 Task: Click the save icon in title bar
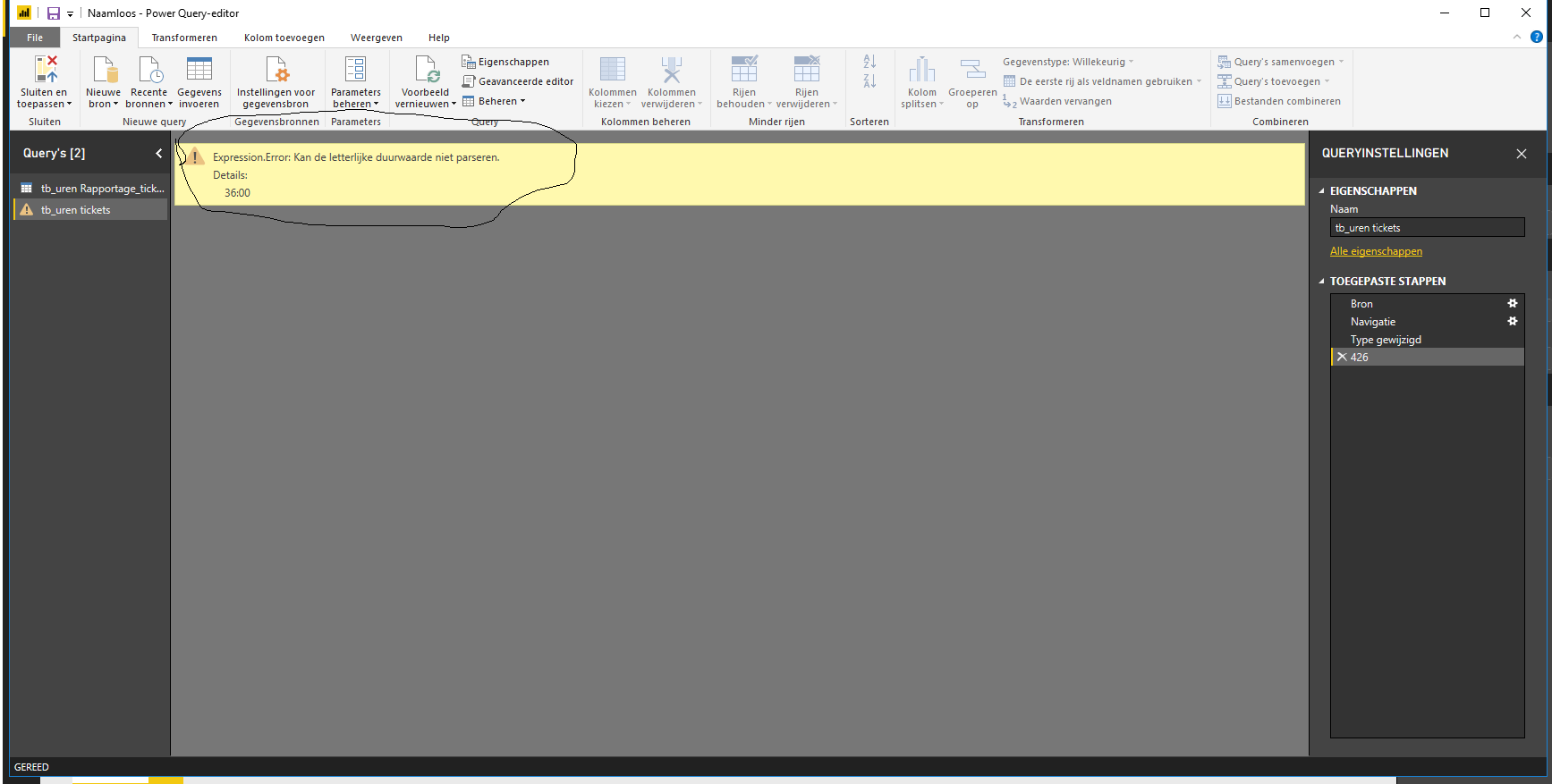click(x=54, y=13)
